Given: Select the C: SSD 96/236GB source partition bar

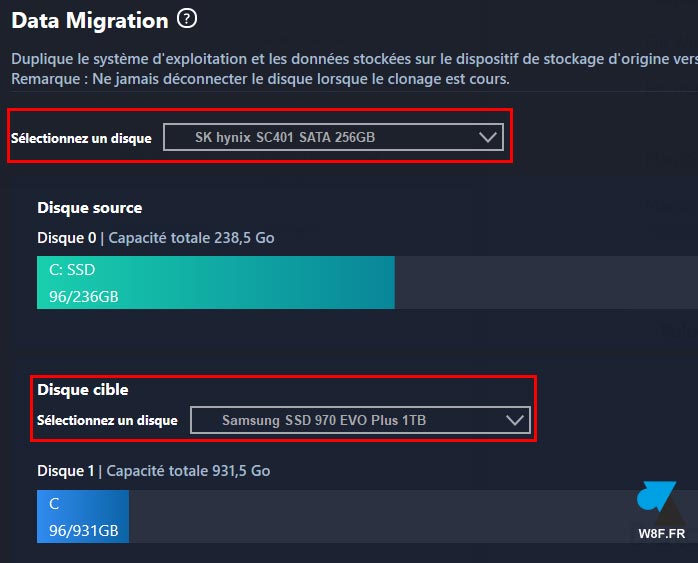Looking at the screenshot, I should pos(215,283).
